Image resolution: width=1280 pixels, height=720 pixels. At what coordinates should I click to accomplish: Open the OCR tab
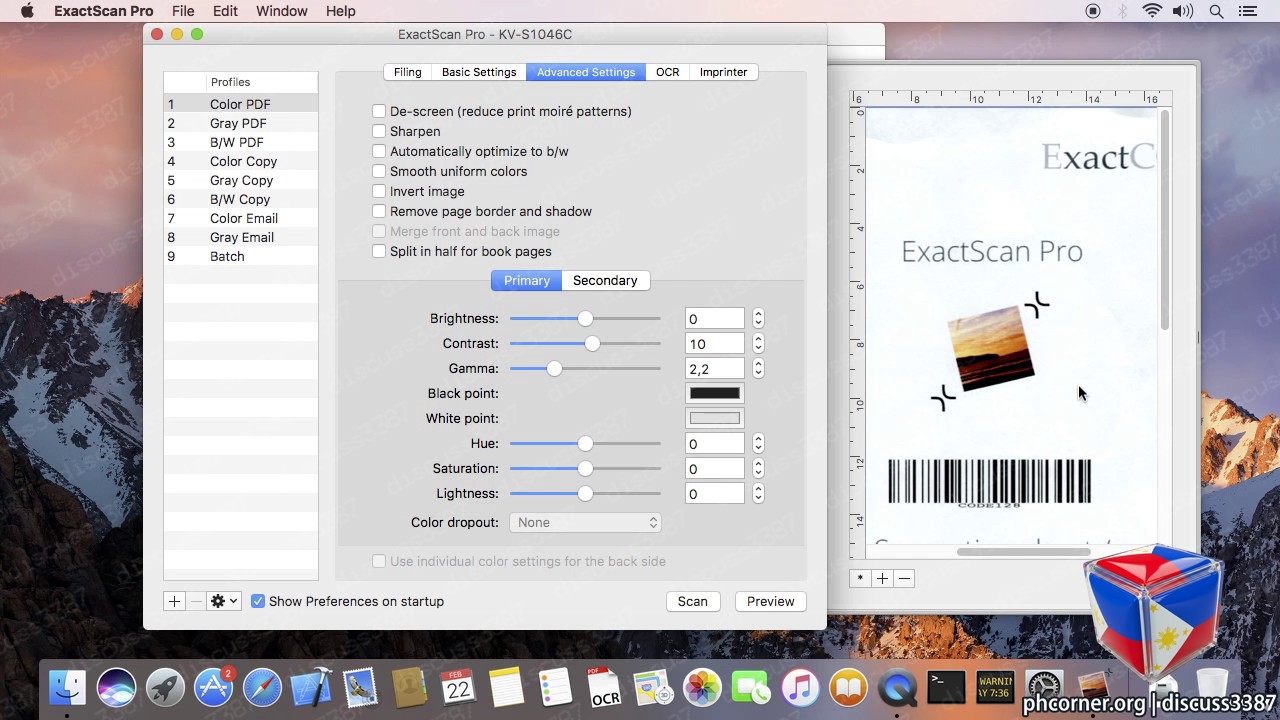point(667,72)
